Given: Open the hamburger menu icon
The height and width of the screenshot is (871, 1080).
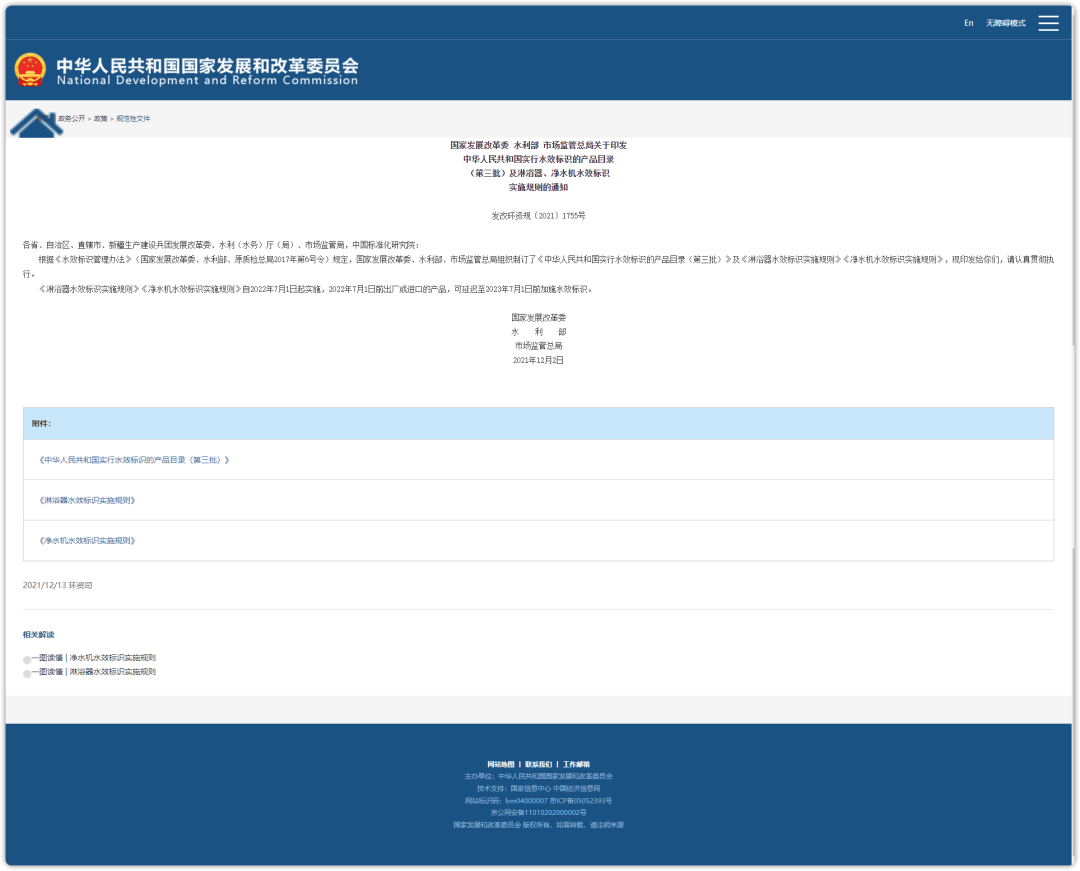Looking at the screenshot, I should tap(1048, 23).
